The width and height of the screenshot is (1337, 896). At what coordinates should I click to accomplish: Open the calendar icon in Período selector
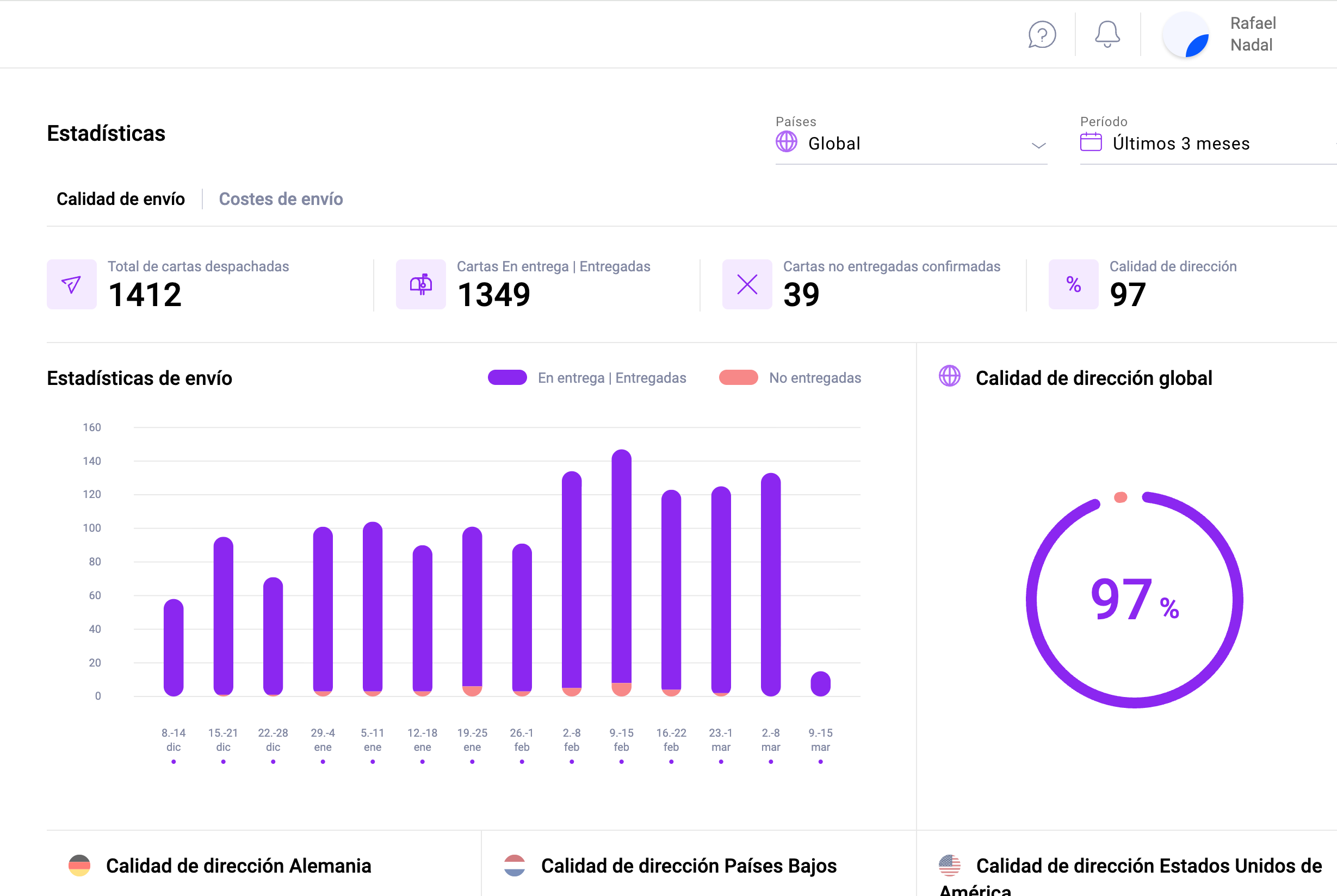(x=1091, y=142)
